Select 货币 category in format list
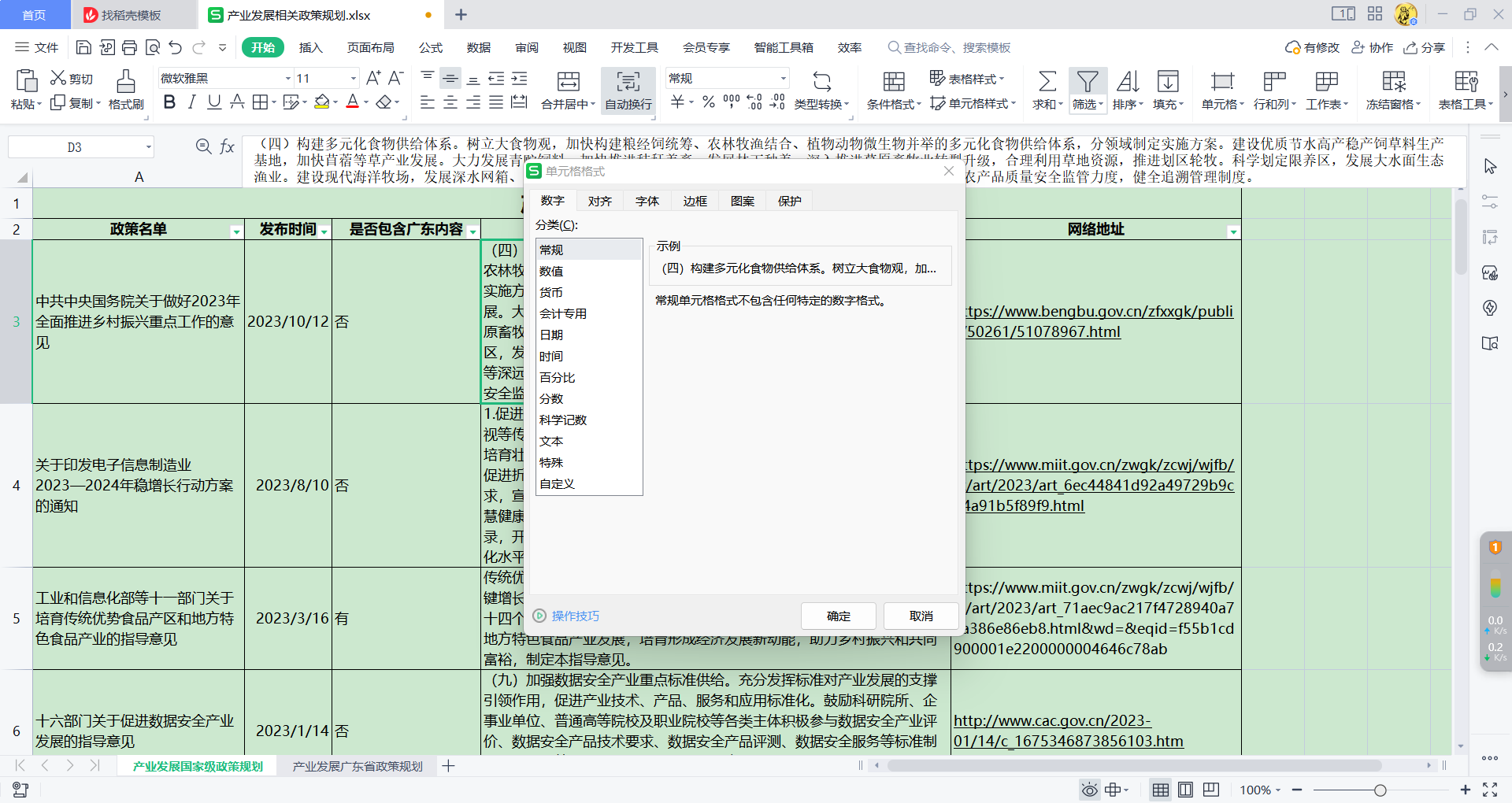The image size is (1512, 803). (589, 292)
